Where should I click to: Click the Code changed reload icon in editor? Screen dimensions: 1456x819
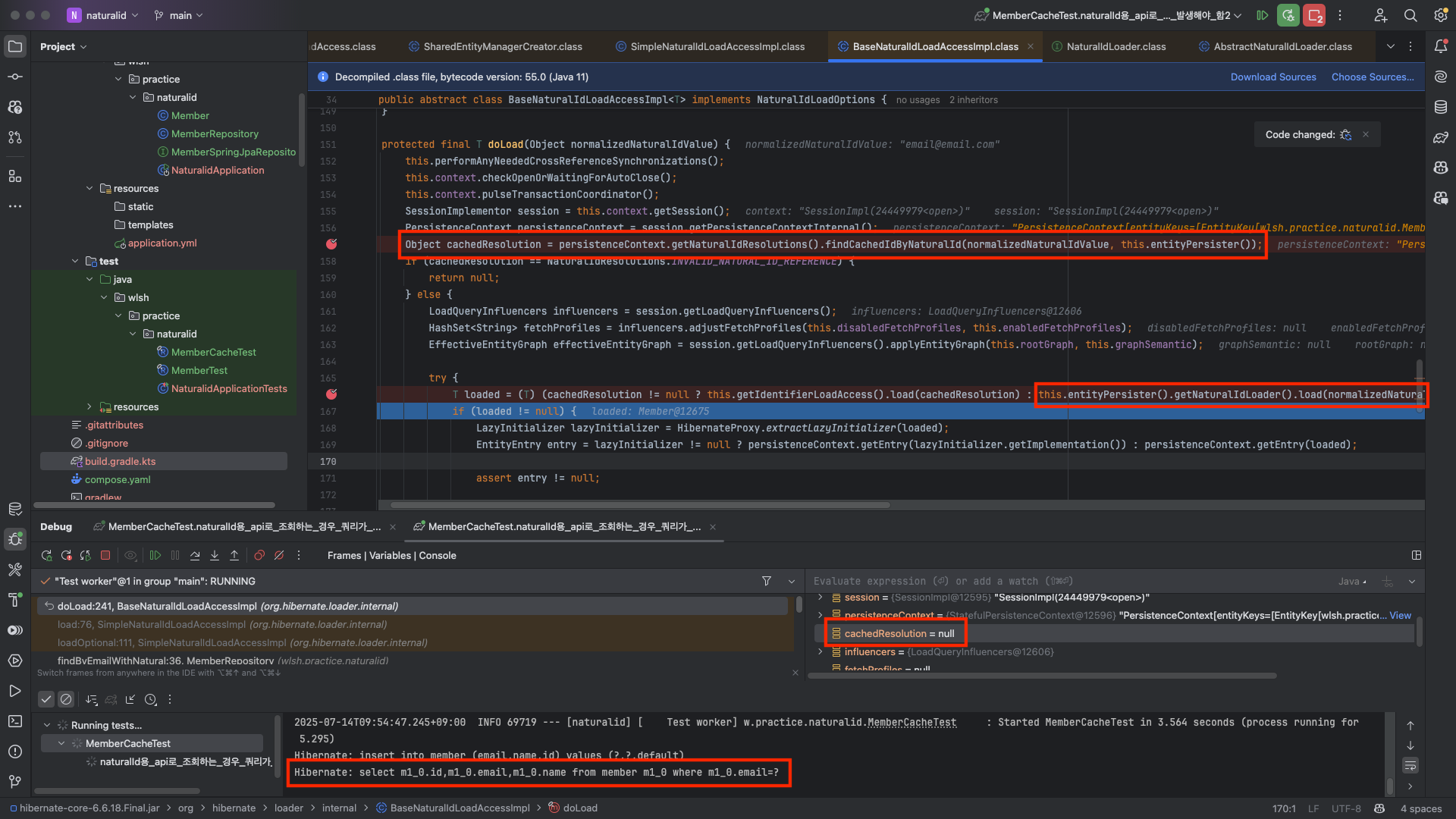1346,135
